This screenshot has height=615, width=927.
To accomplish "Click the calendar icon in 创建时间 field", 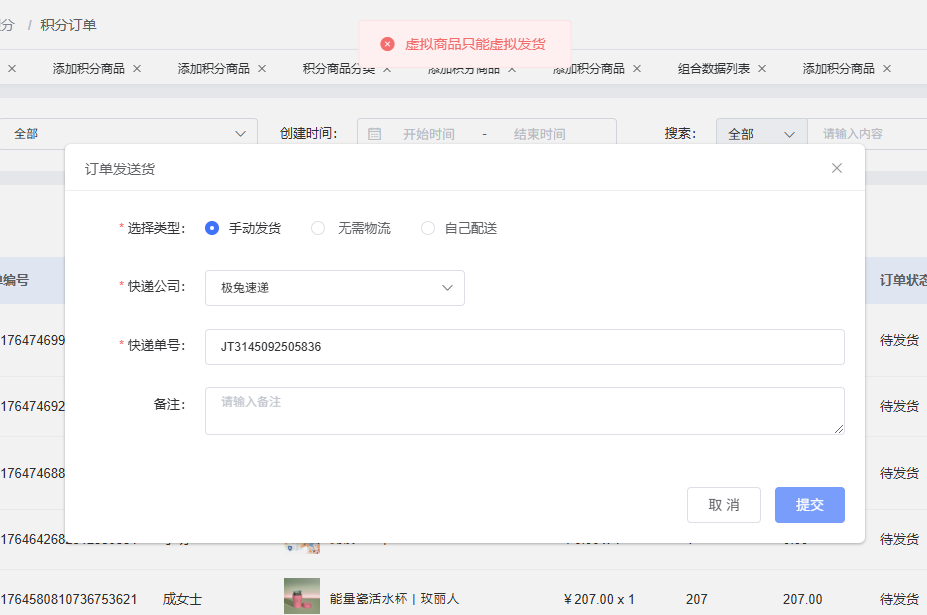I will 375,134.
